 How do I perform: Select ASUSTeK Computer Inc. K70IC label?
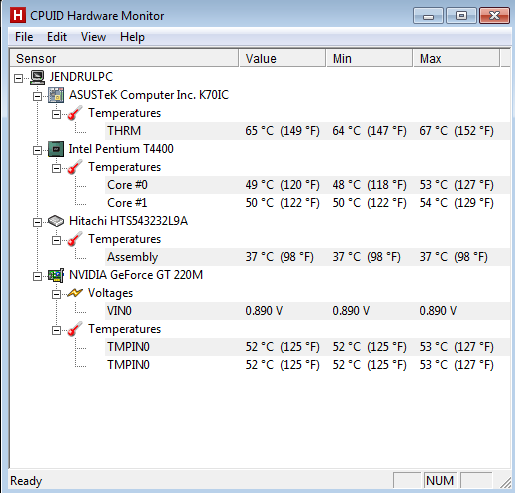[149, 95]
